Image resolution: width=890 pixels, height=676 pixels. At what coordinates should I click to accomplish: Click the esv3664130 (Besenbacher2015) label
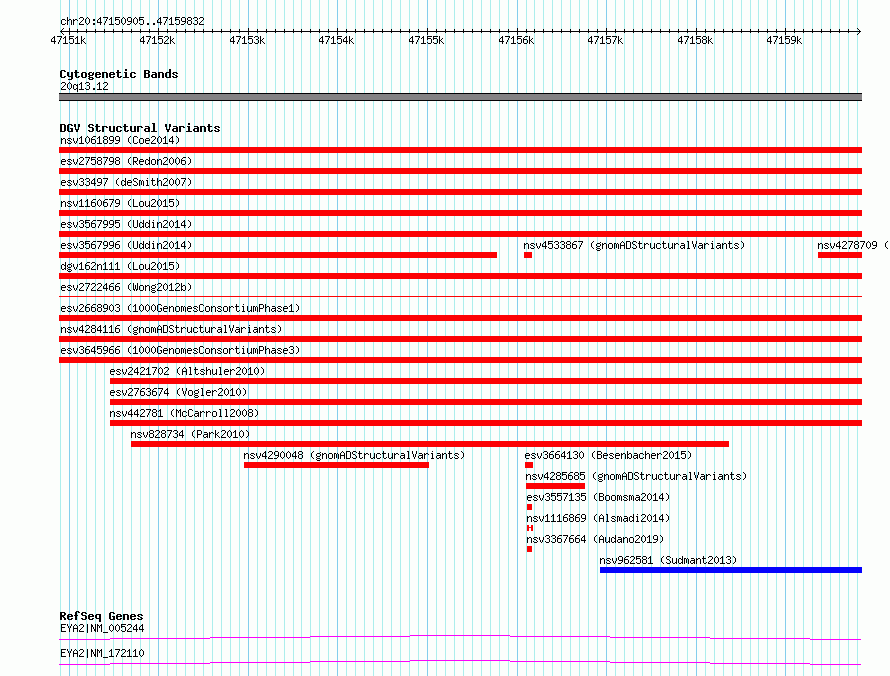coord(608,455)
